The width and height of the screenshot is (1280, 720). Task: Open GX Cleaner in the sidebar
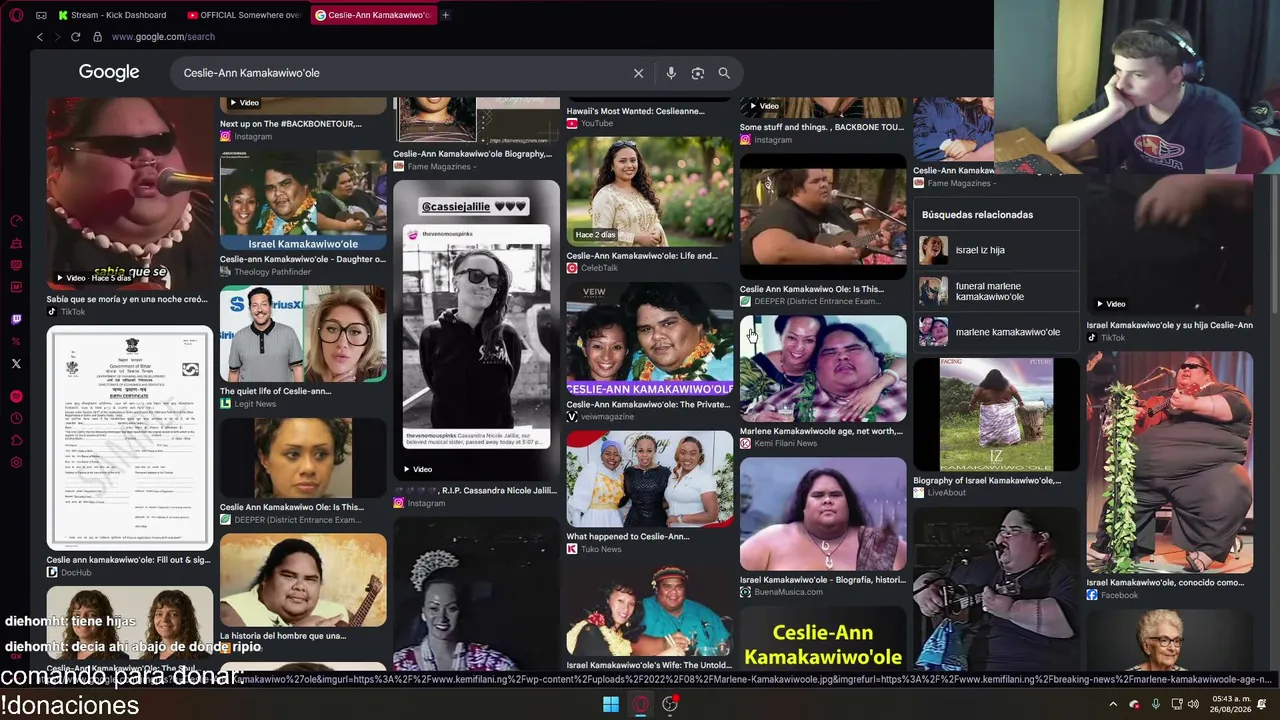point(16,243)
